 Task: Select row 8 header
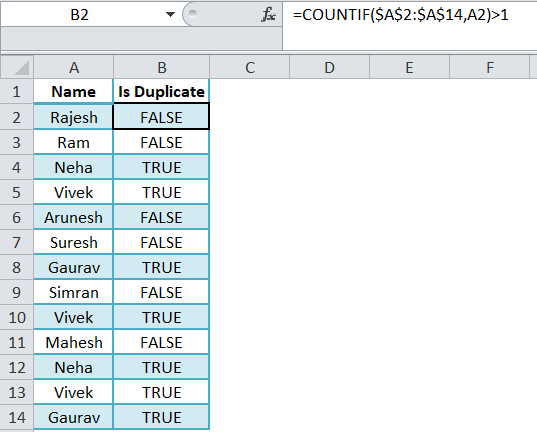click(x=16, y=267)
